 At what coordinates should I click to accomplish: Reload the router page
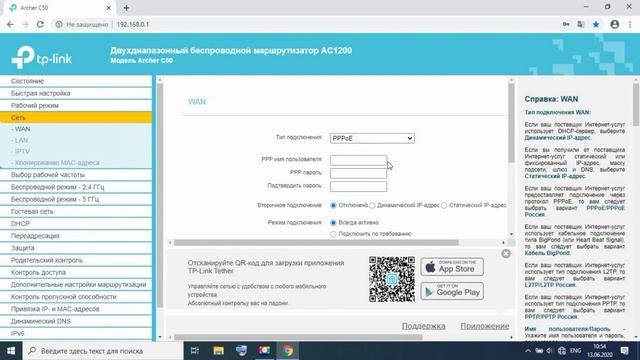(x=40, y=24)
